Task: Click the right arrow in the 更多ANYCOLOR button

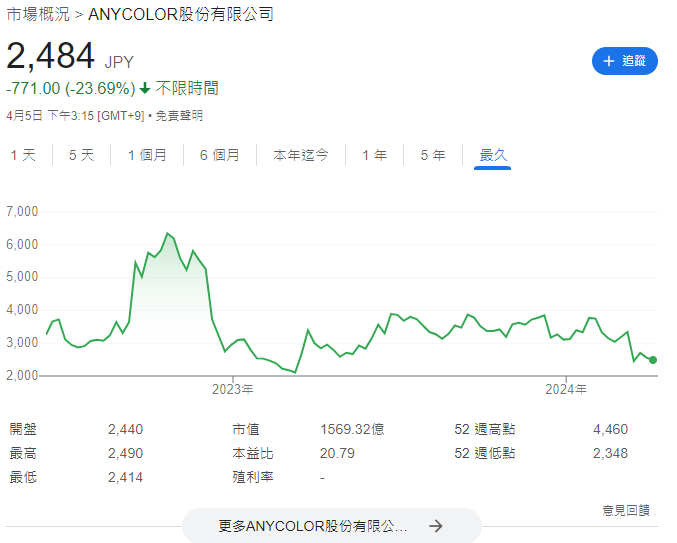Action: (x=435, y=526)
